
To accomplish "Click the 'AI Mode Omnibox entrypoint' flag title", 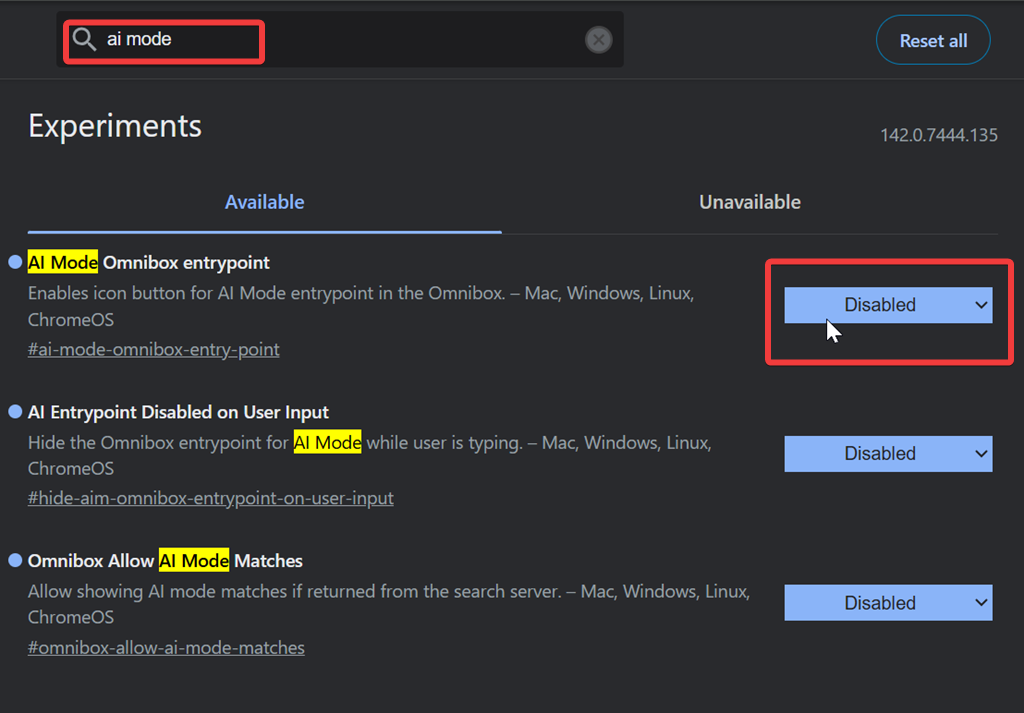I will point(149,263).
